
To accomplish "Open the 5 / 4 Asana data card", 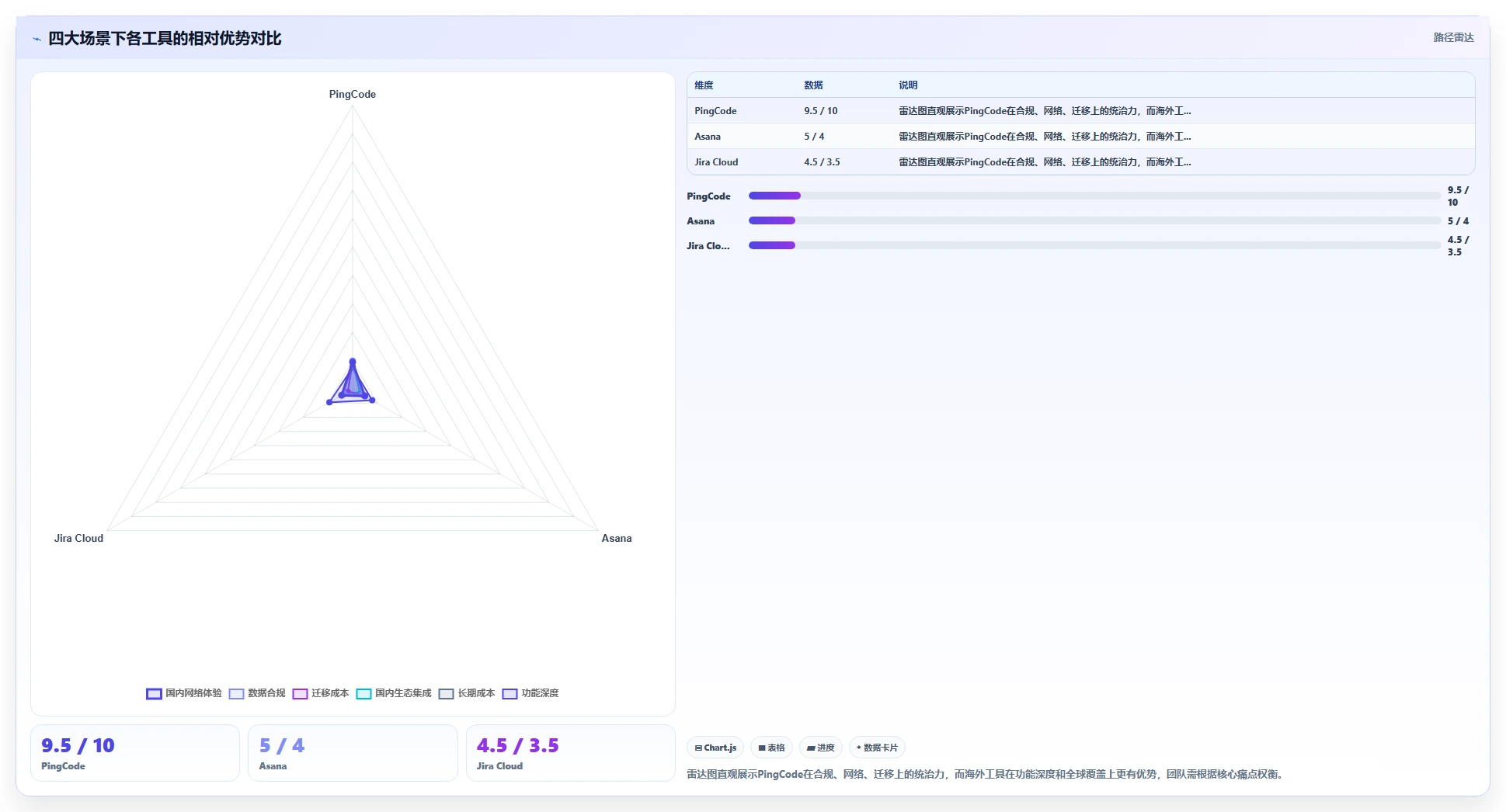I will pyautogui.click(x=353, y=753).
